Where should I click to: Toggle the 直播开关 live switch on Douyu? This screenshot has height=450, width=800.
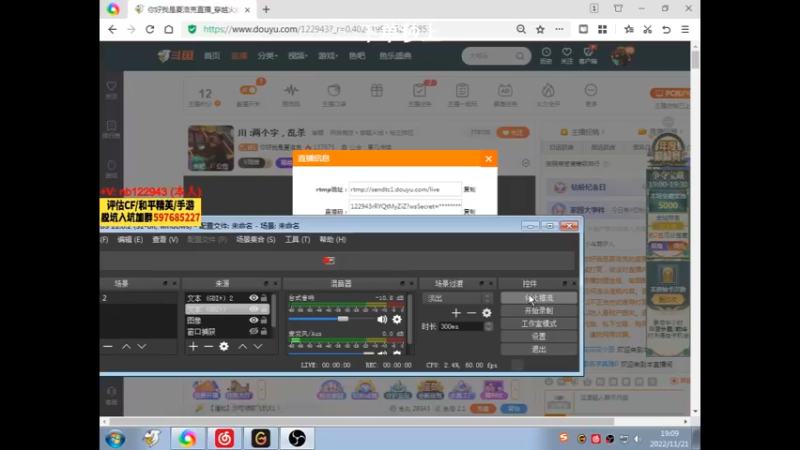[248, 90]
